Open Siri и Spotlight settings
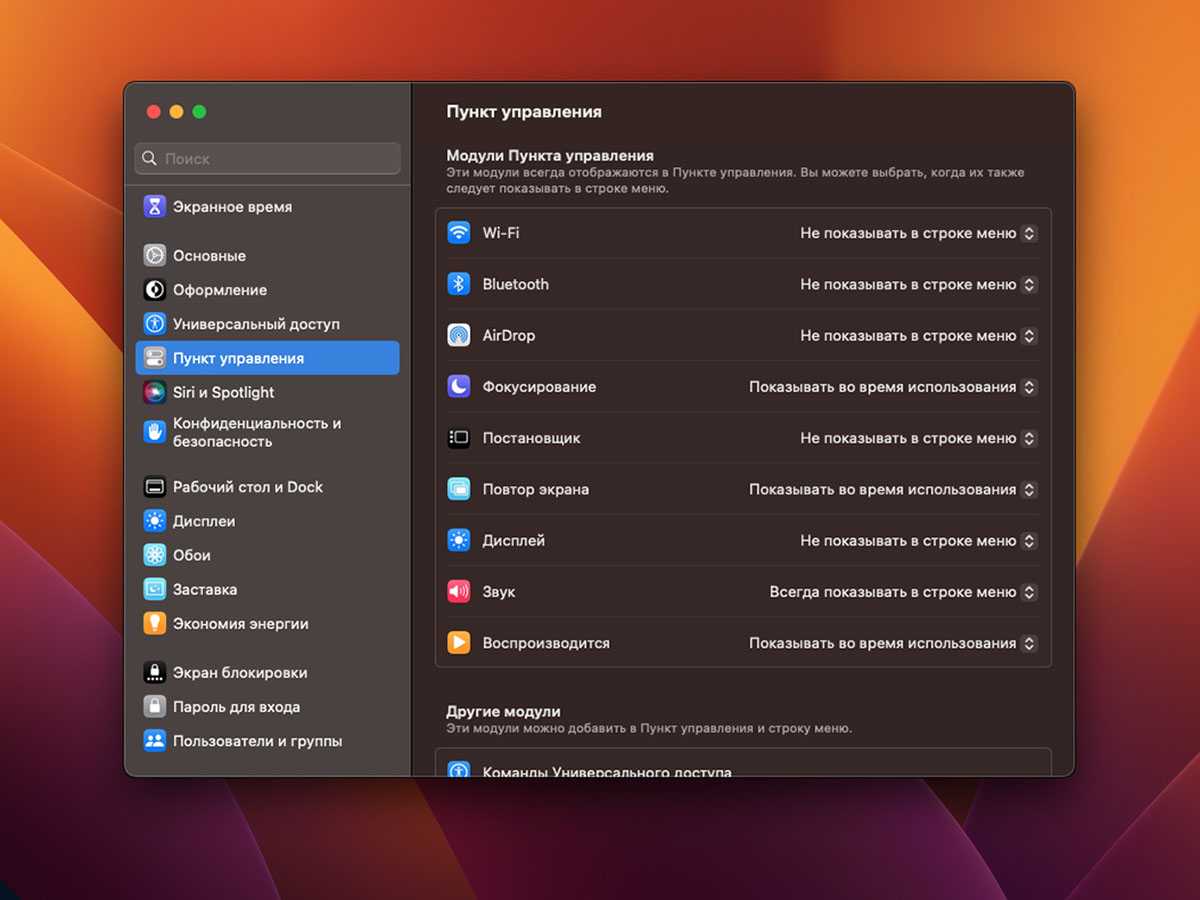Viewport: 1200px width, 900px height. pos(223,392)
